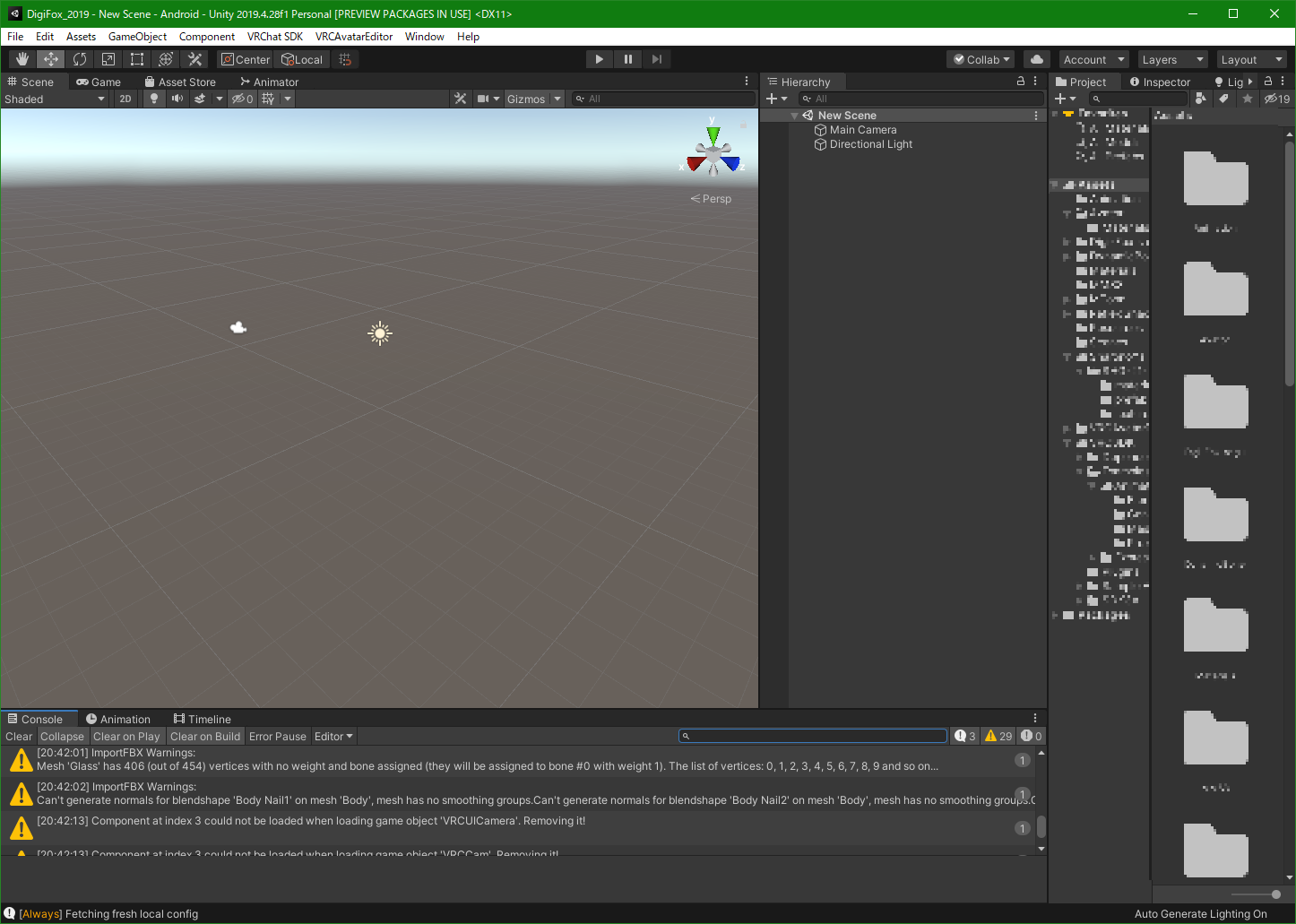The height and width of the screenshot is (924, 1296).
Task: Switch to the Inspector tab
Action: pyautogui.click(x=1160, y=82)
